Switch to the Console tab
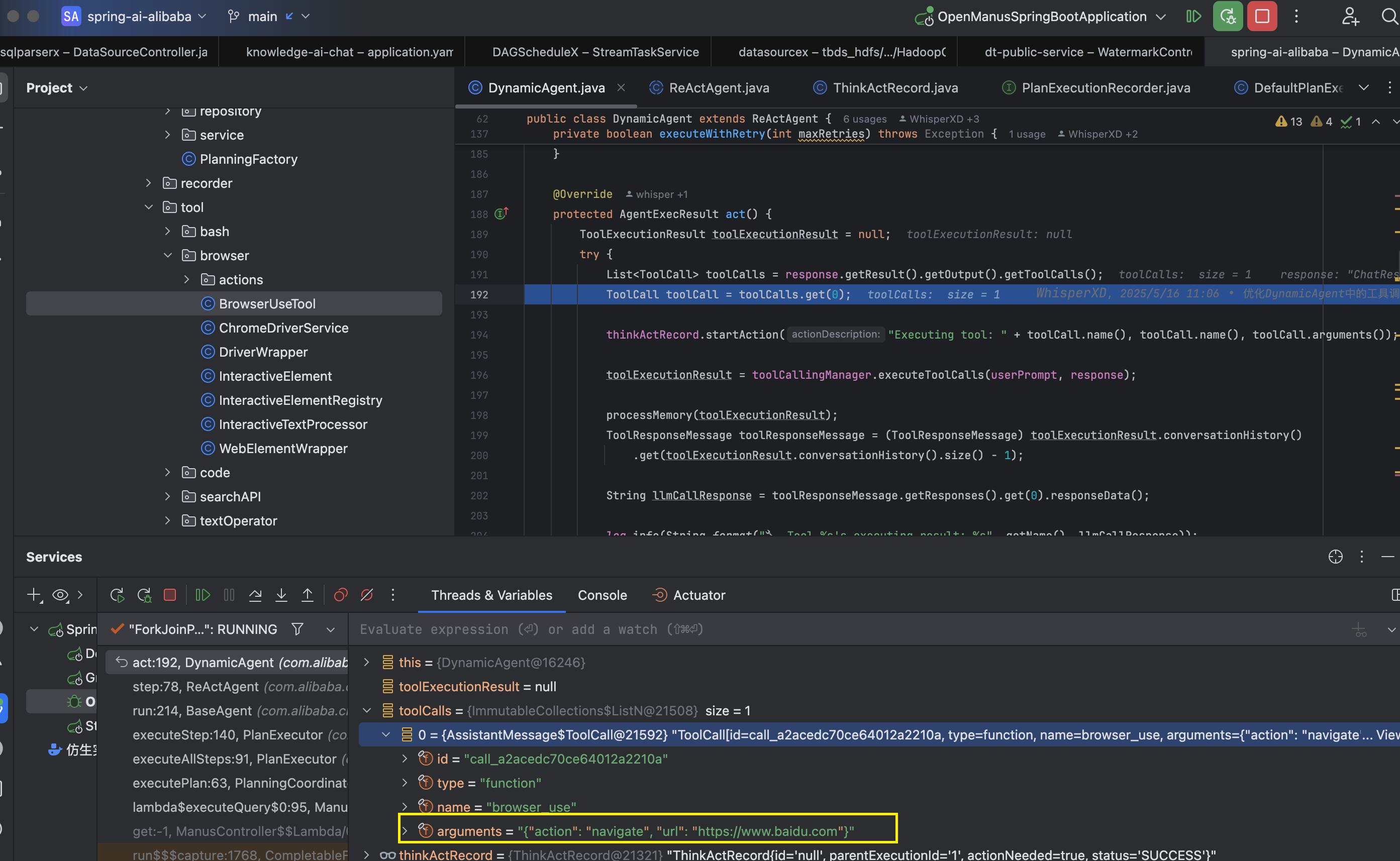 tap(602, 595)
